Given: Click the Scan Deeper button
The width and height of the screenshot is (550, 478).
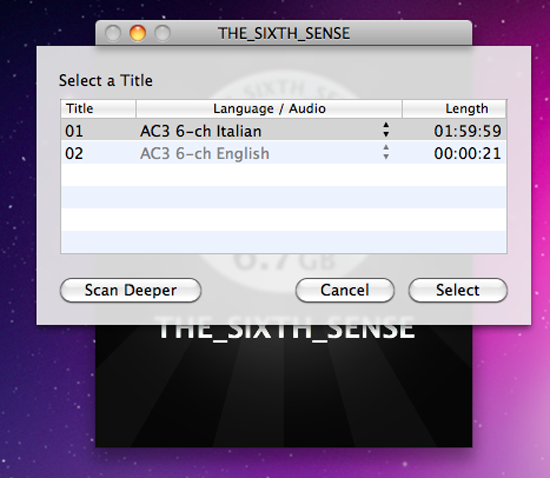Looking at the screenshot, I should [130, 290].
